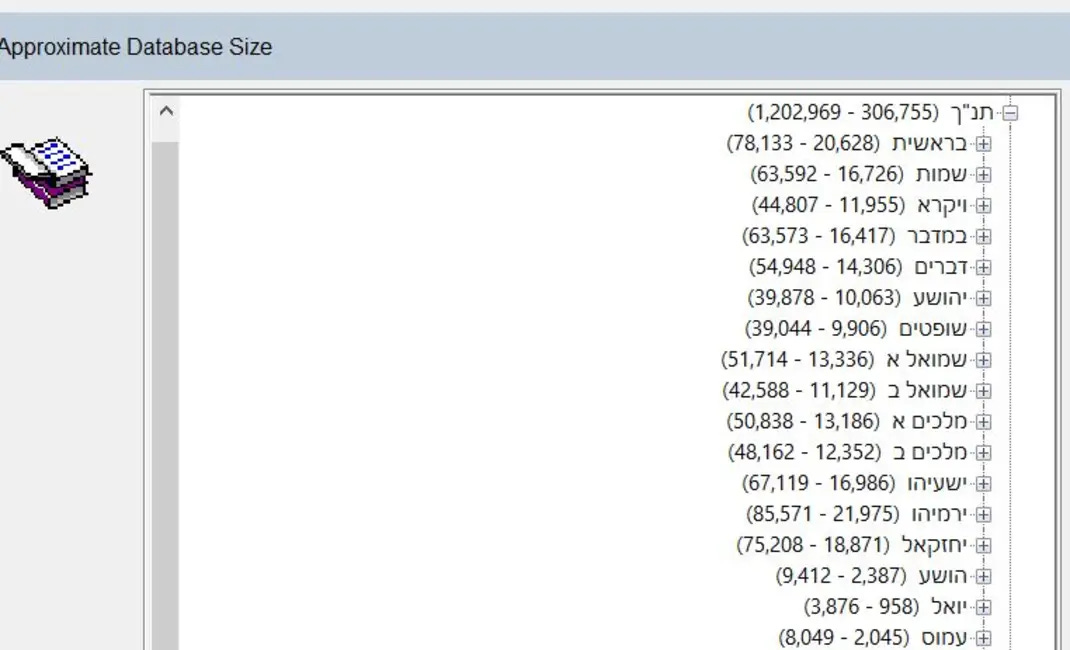Expand the יהושע tree node
Screen dimensions: 1070x650
983,298
